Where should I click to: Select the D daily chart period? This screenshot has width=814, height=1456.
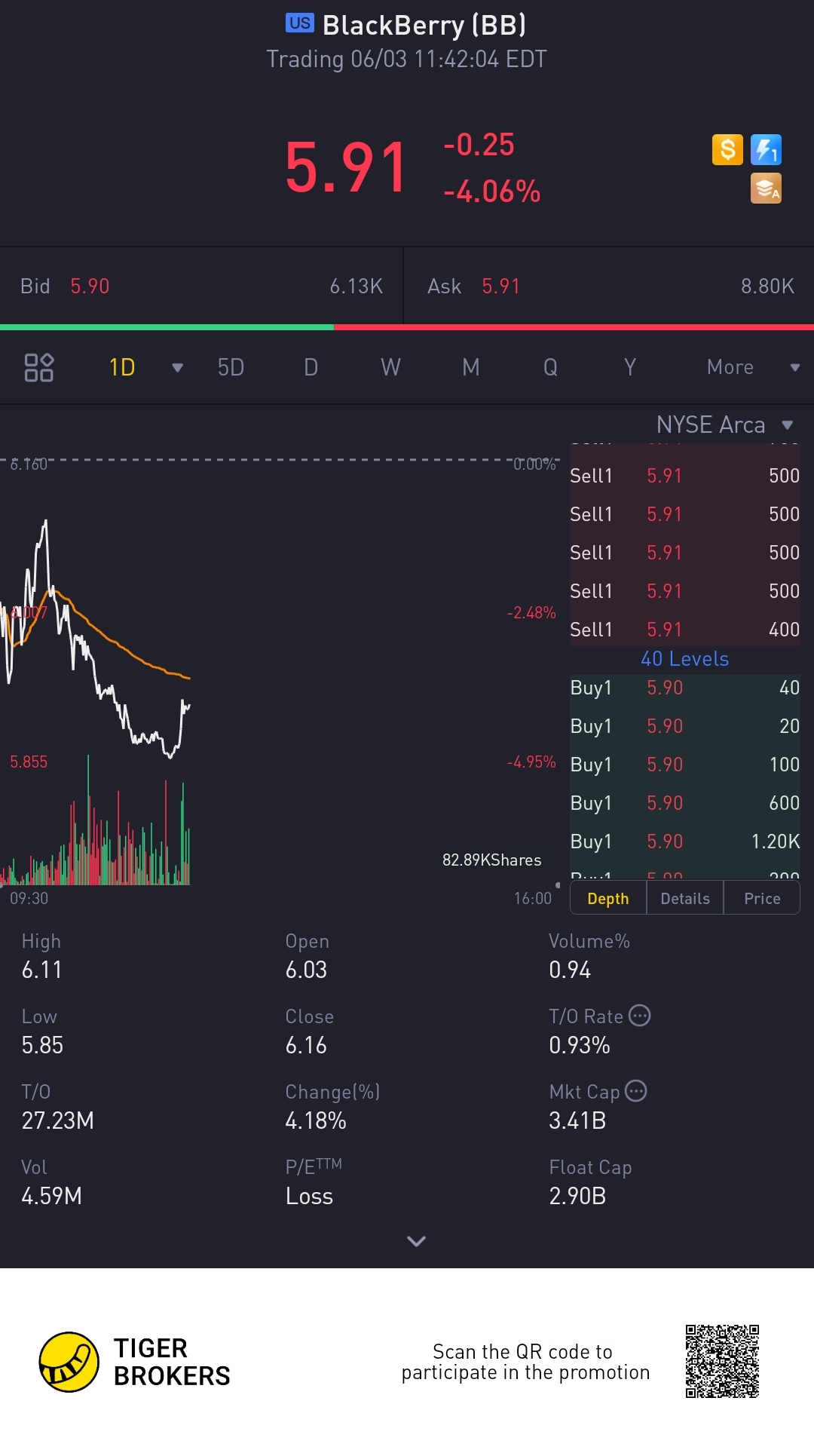click(x=311, y=367)
